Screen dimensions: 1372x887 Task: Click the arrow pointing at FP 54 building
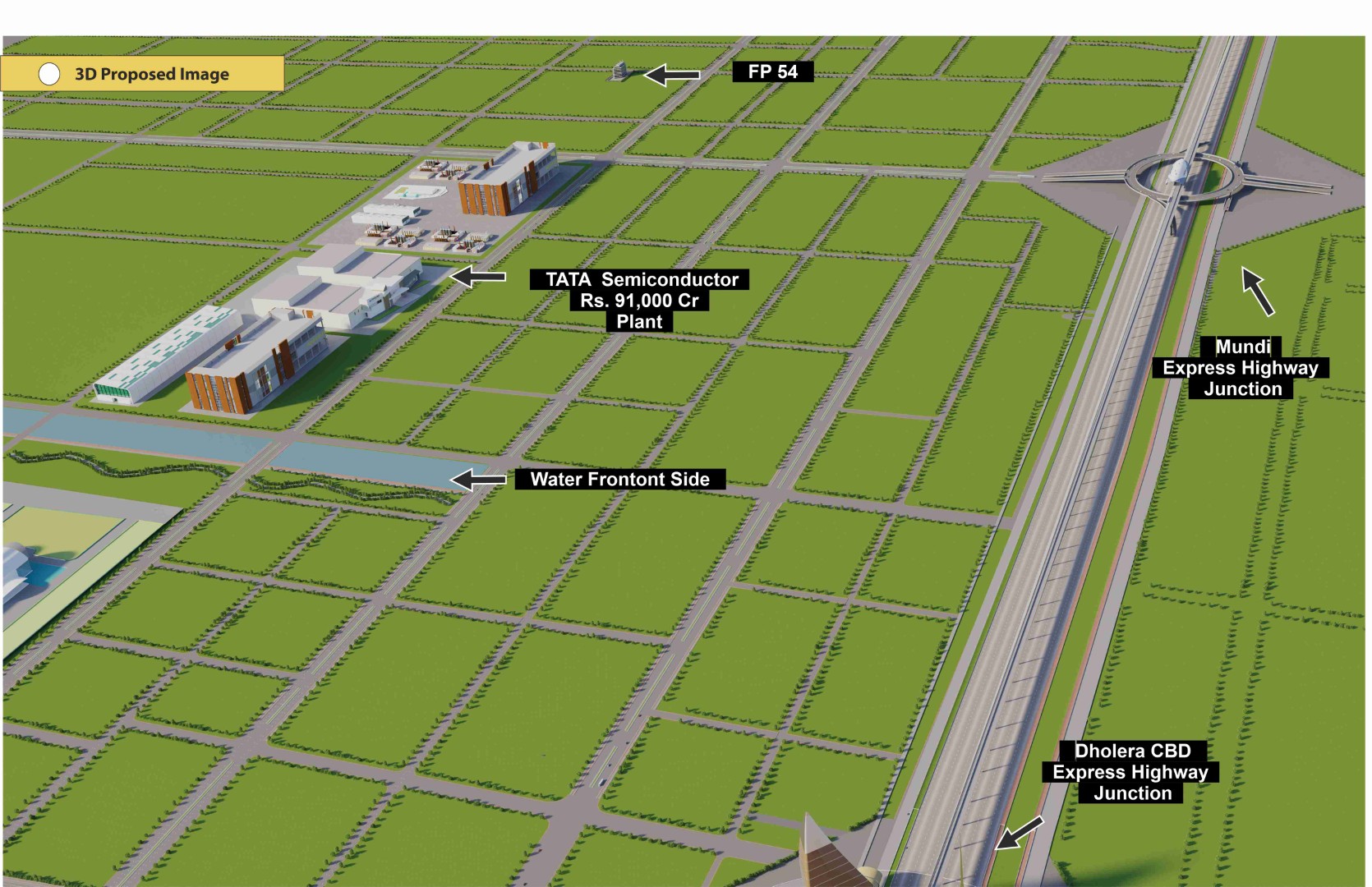pos(672,76)
